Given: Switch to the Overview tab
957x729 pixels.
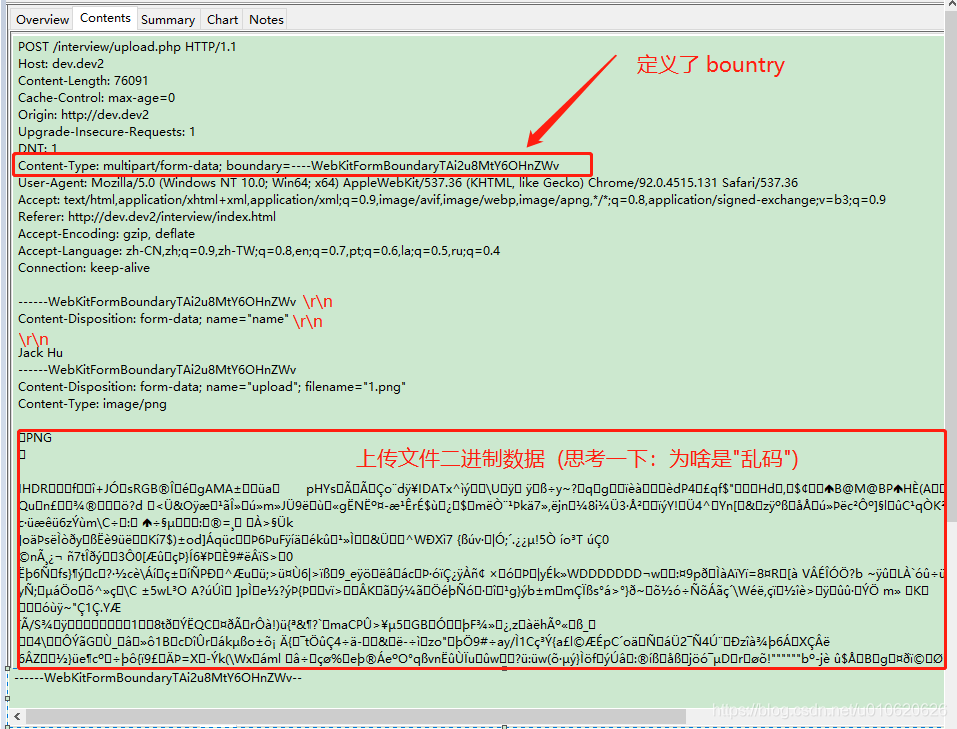Looking at the screenshot, I should click(x=42, y=20).
